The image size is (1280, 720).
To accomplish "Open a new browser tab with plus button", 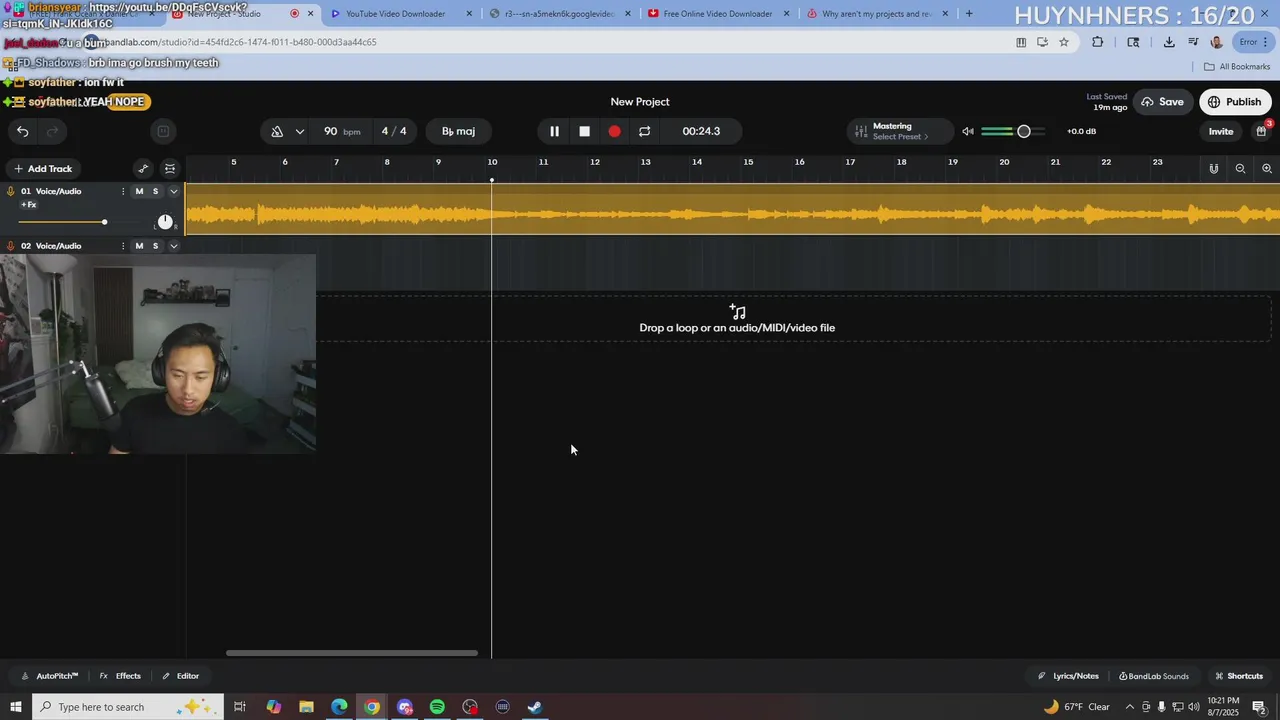I will coord(968,14).
